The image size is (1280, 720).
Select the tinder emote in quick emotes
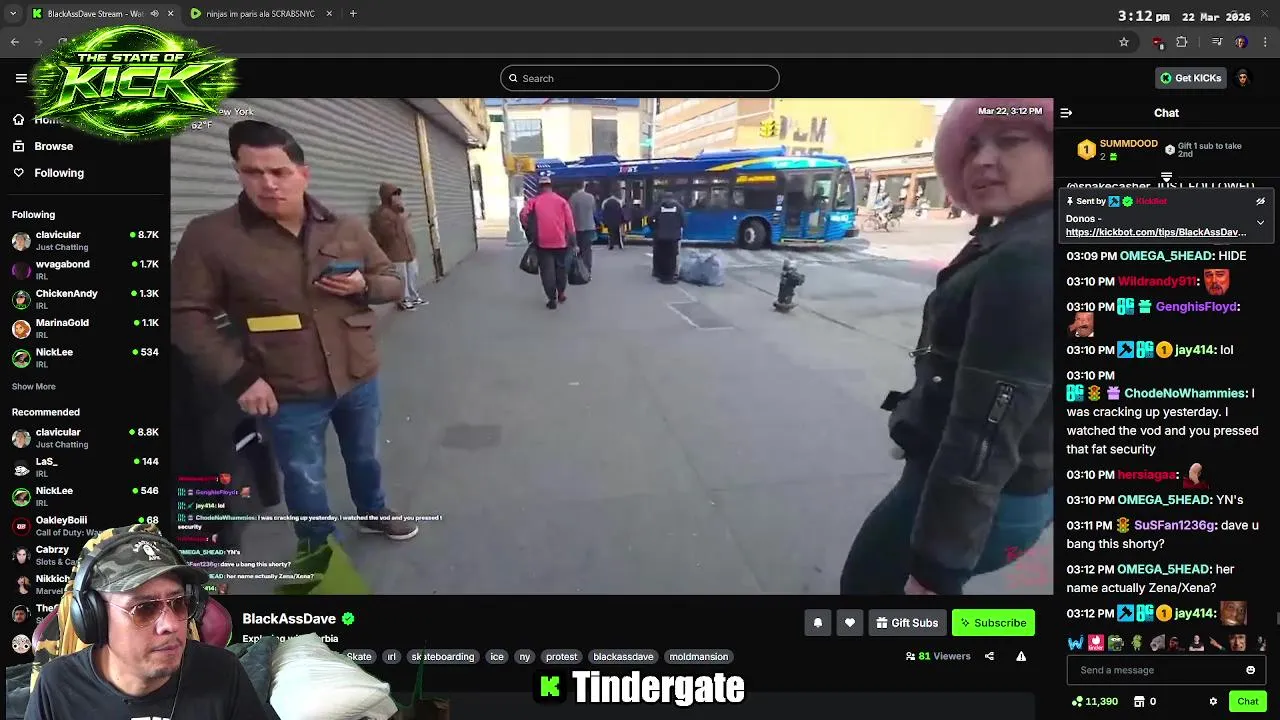pyautogui.click(x=1095, y=643)
